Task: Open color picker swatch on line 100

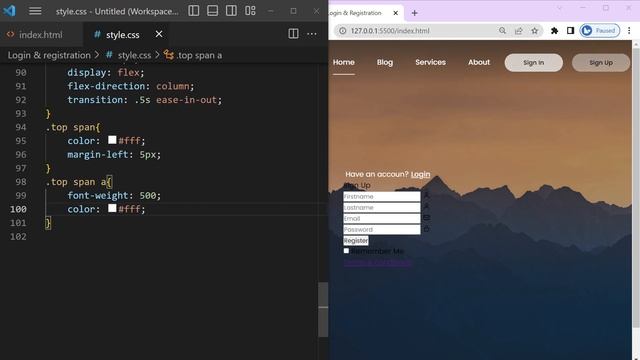Action: pyautogui.click(x=112, y=209)
